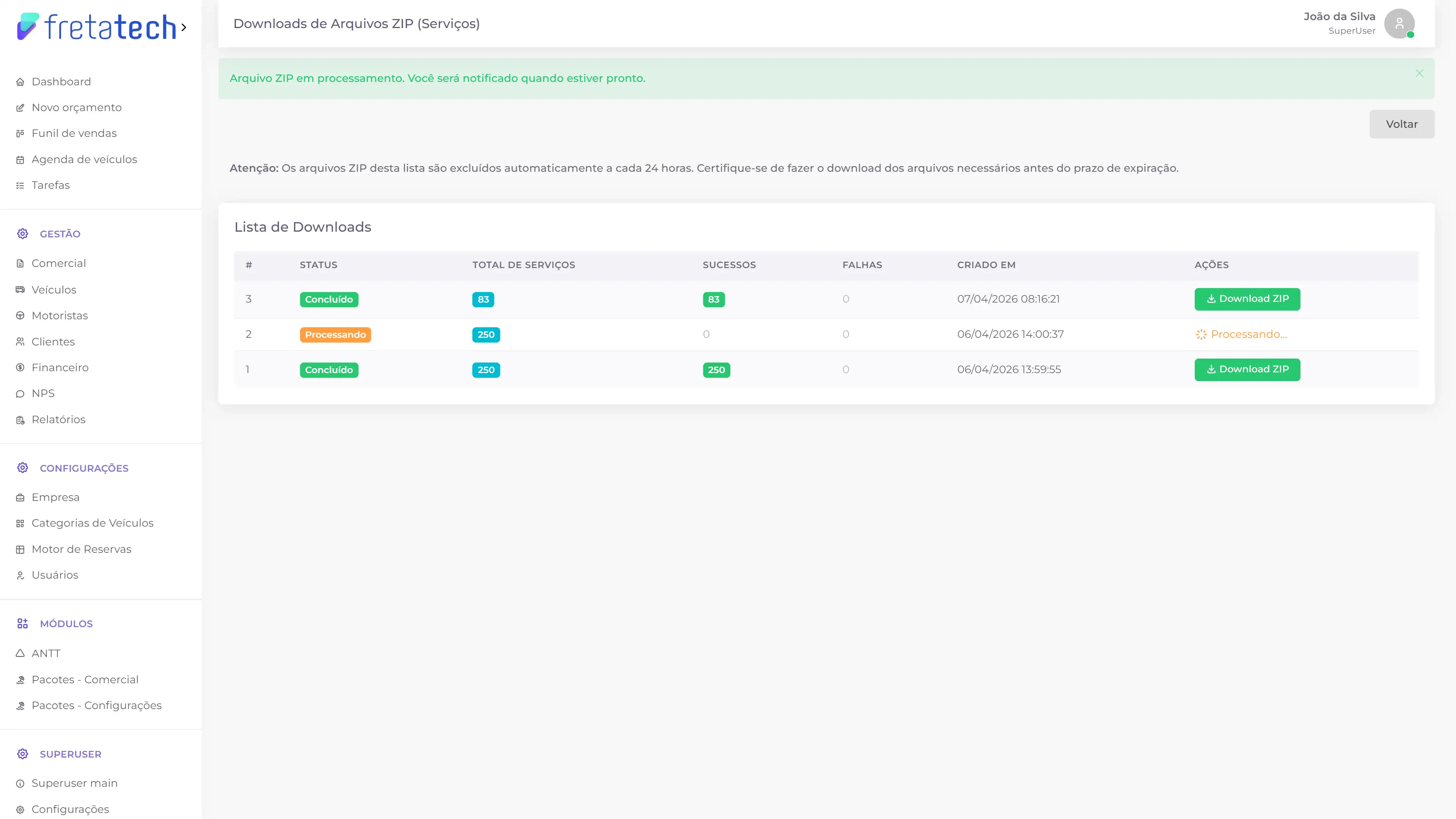1456x819 pixels.
Task: Click the Relatórios report icon
Action: coord(20,419)
